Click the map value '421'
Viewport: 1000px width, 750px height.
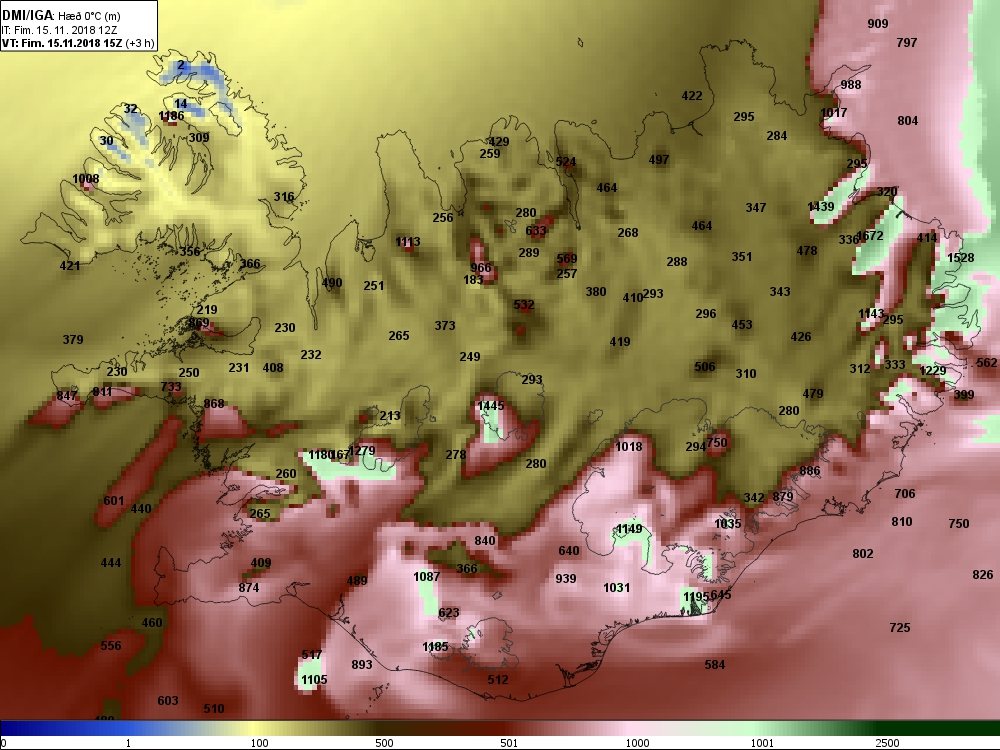(70, 266)
